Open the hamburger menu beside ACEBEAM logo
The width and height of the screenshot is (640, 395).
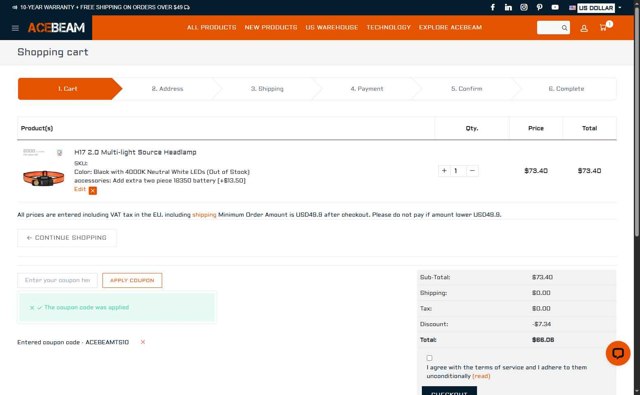[15, 28]
